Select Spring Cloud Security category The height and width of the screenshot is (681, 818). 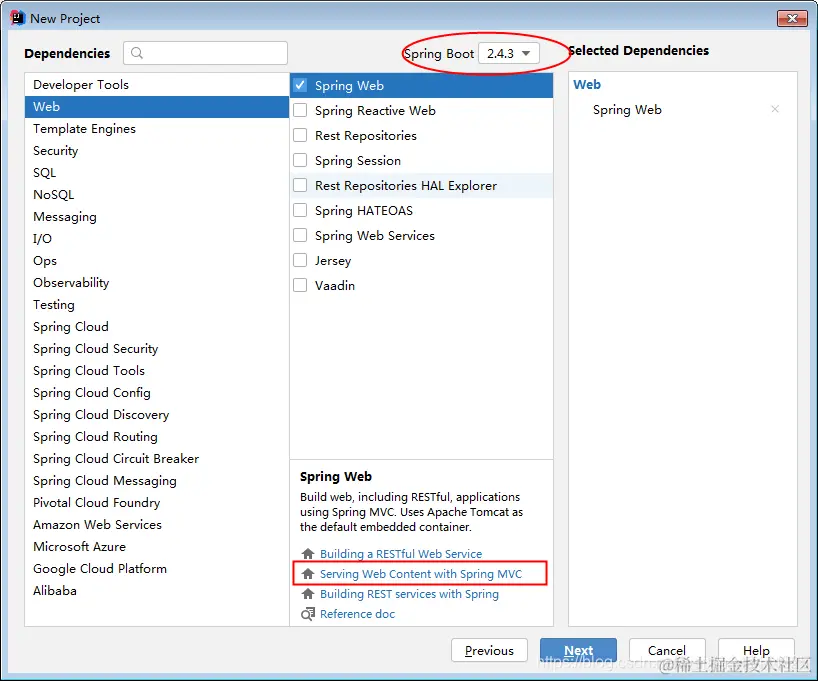point(157,349)
